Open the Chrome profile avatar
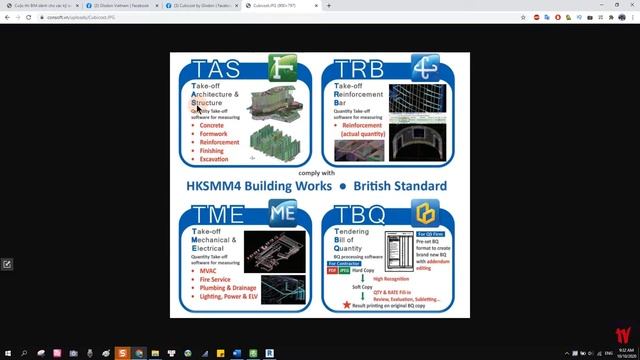The width and height of the screenshot is (640, 360). [622, 18]
